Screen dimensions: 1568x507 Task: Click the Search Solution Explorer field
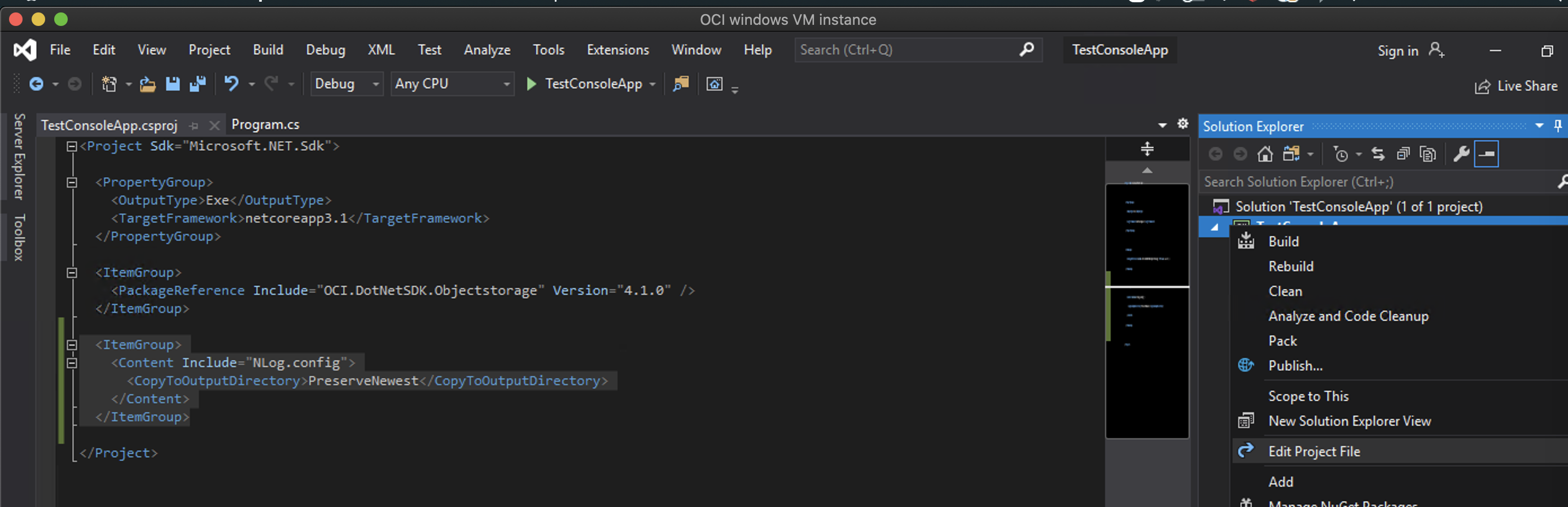click(x=1376, y=182)
